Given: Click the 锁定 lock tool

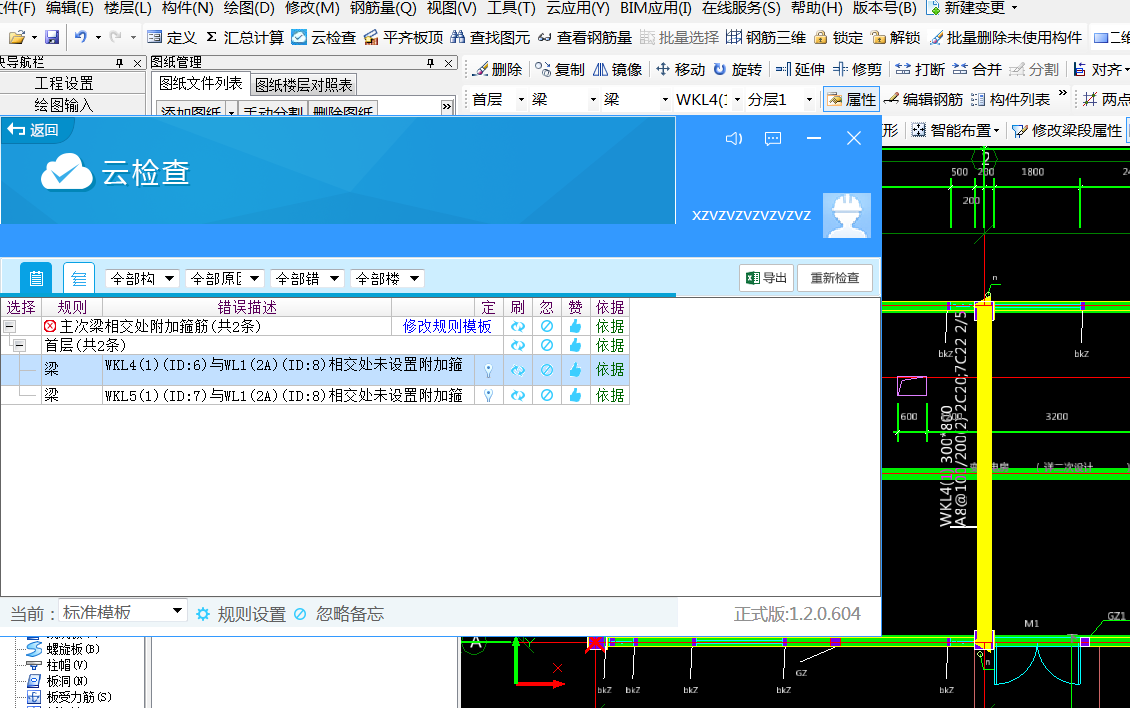Looking at the screenshot, I should pos(838,37).
